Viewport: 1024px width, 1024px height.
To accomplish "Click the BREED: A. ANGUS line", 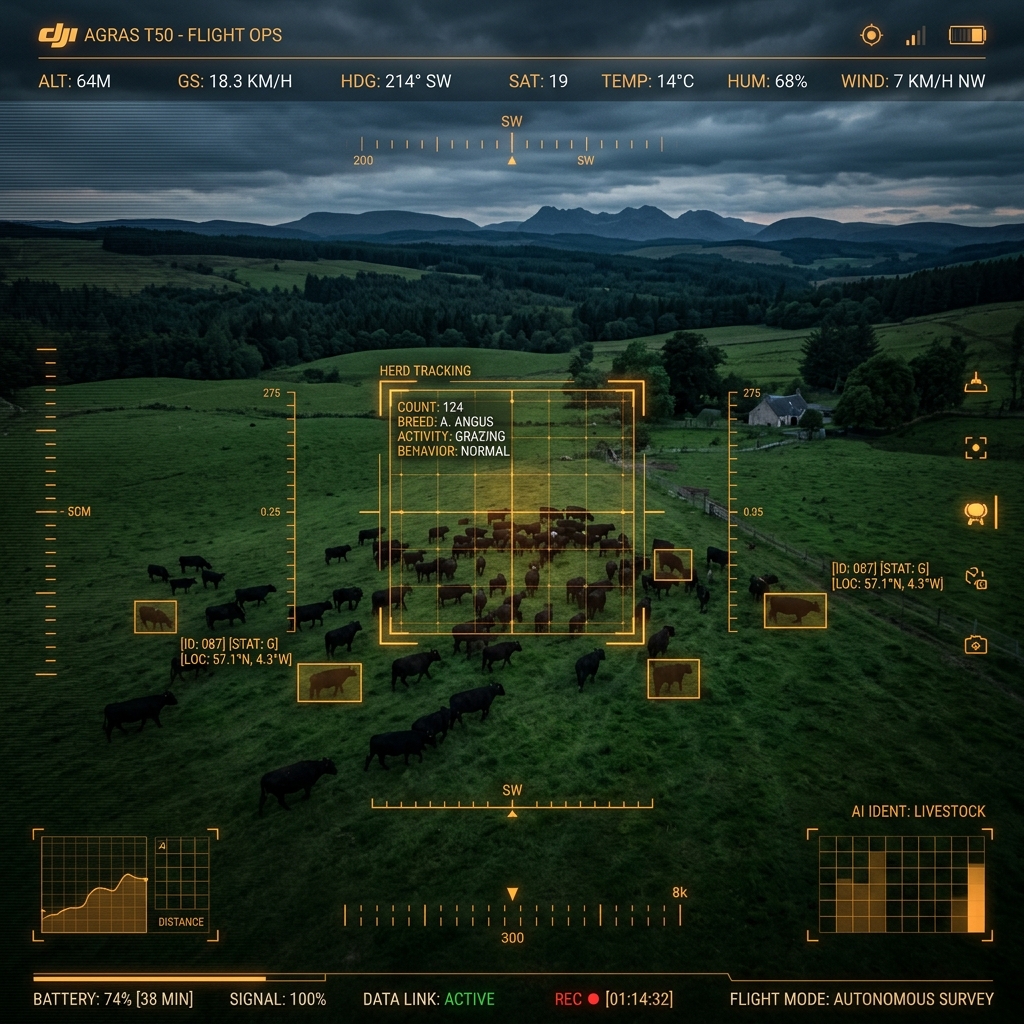I will pos(445,422).
